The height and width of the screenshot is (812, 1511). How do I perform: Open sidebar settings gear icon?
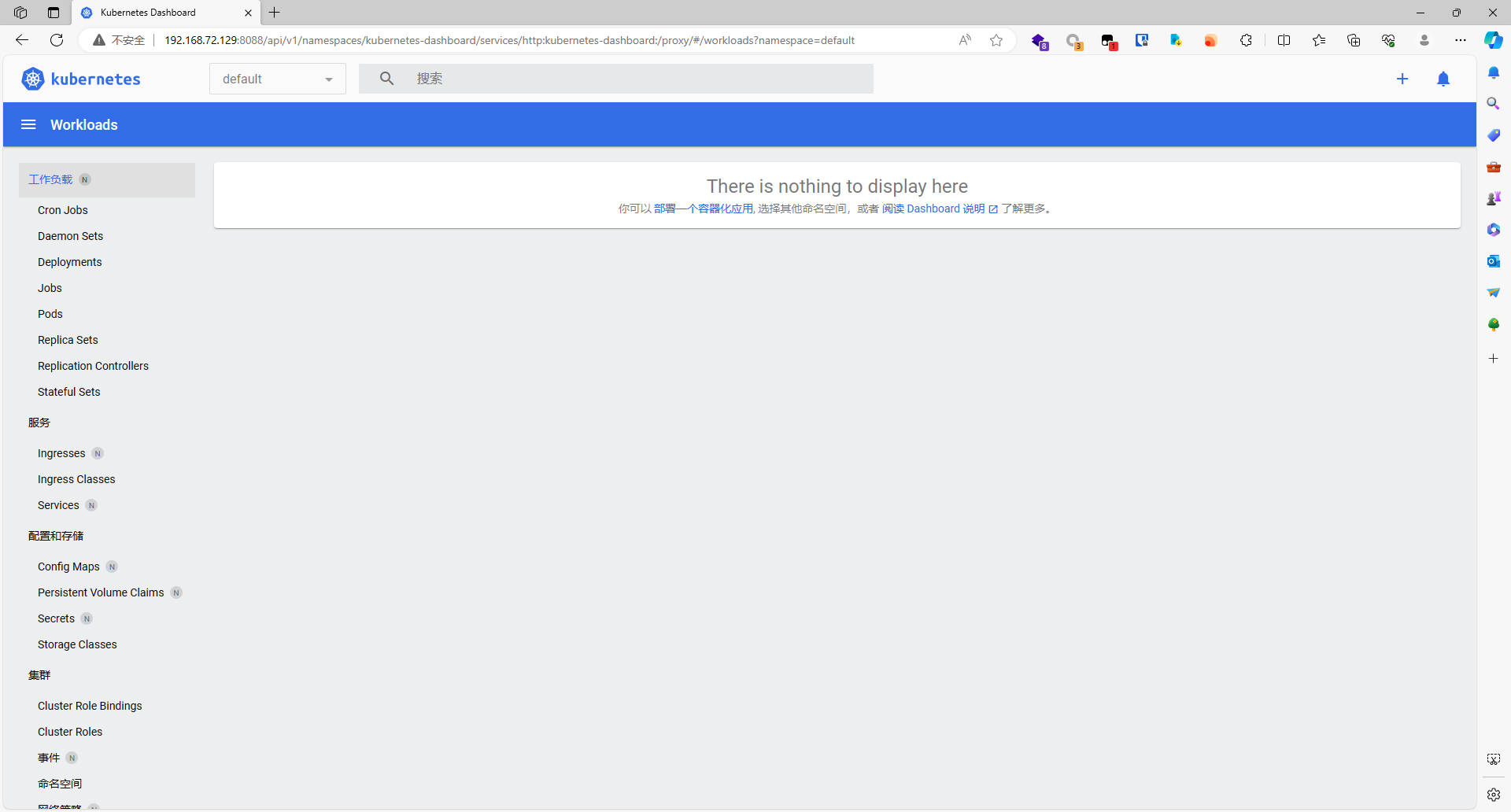[x=1493, y=795]
